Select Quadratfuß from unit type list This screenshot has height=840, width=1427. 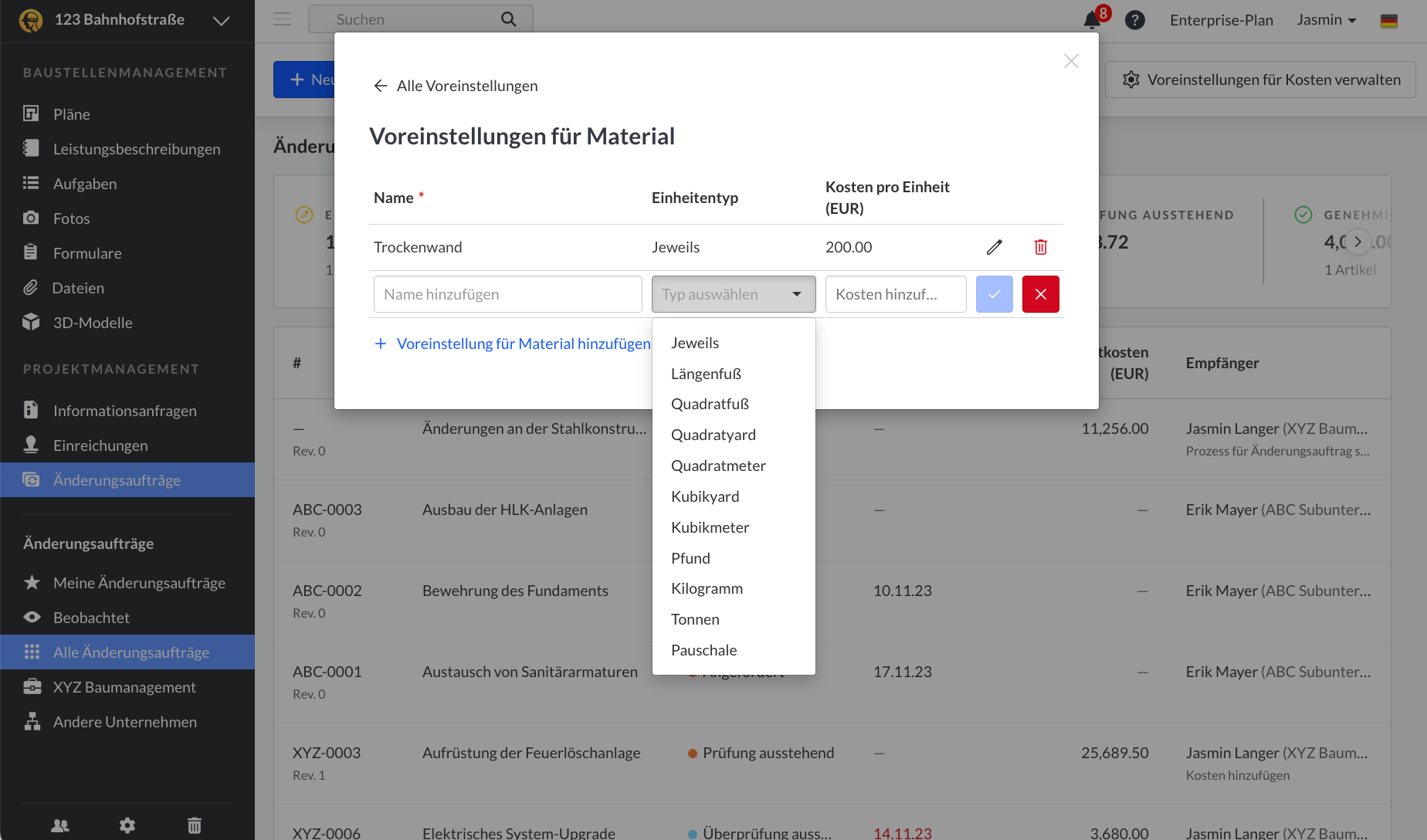pos(734,404)
